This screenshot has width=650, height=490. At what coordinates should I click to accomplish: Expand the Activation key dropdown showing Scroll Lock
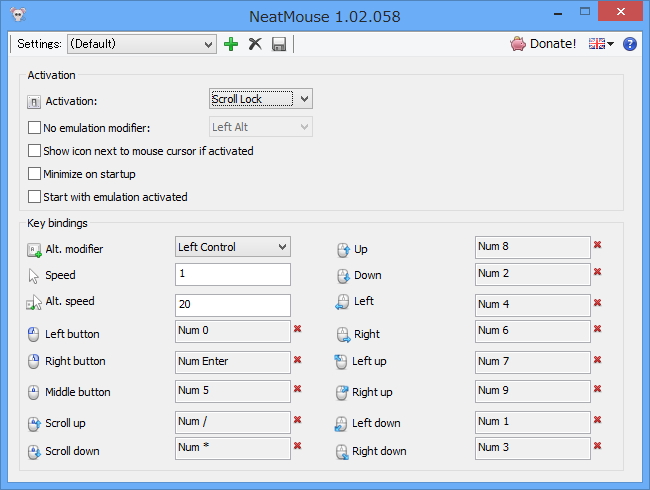[261, 99]
